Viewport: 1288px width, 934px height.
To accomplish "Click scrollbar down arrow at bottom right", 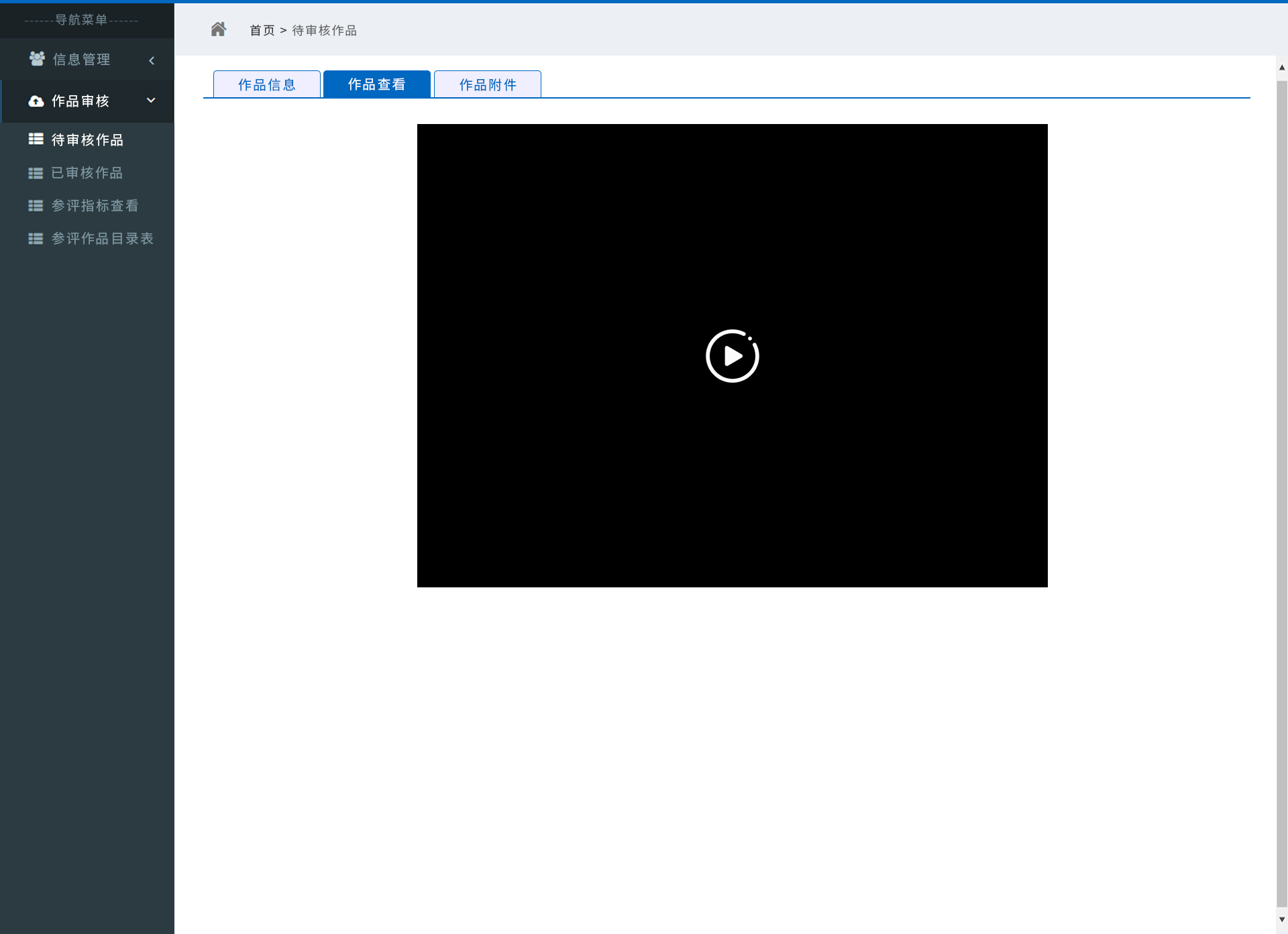I will 1282,919.
